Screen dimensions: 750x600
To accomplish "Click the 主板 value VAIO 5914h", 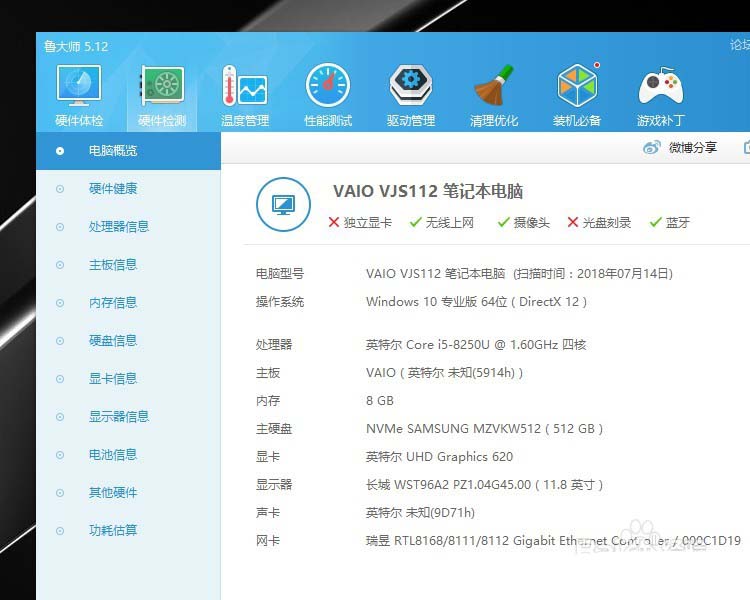I will [444, 373].
